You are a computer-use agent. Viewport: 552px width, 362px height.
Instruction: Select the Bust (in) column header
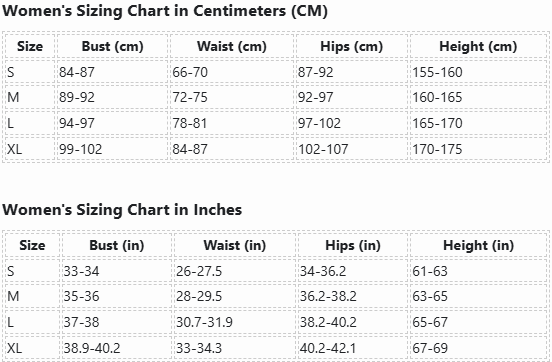point(117,245)
